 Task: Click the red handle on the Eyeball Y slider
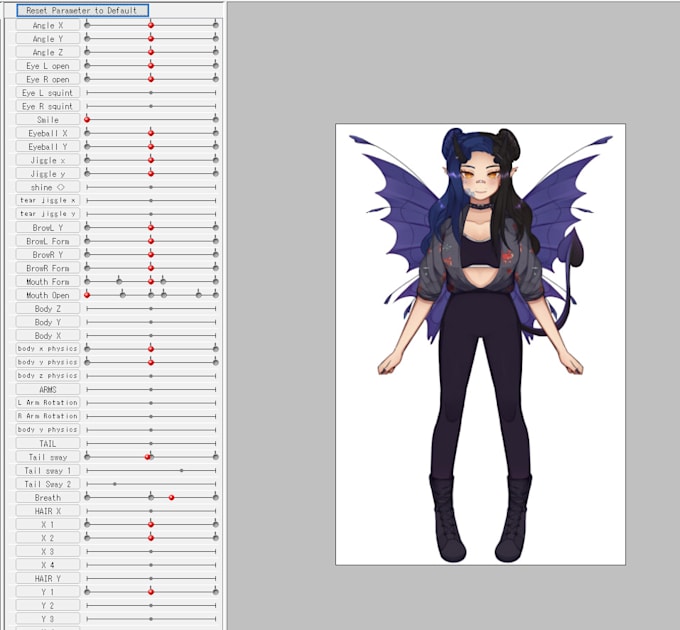[x=151, y=147]
